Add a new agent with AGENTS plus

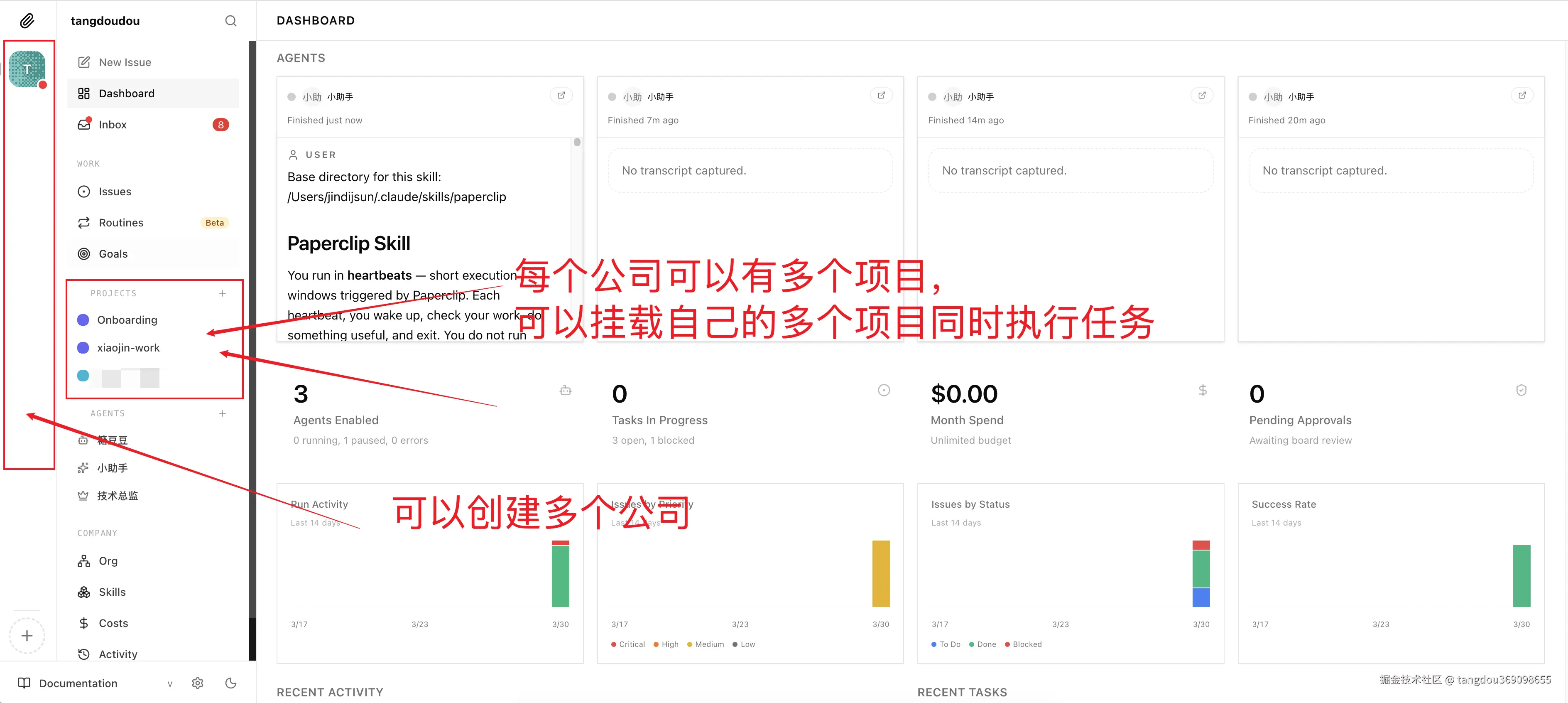coord(223,413)
